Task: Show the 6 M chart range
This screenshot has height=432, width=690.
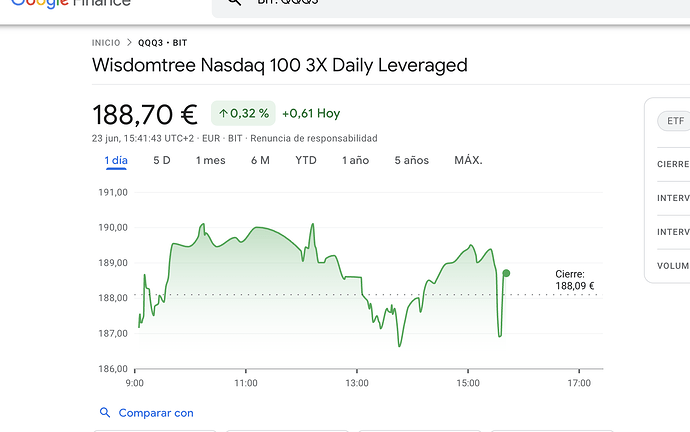Action: [260, 161]
